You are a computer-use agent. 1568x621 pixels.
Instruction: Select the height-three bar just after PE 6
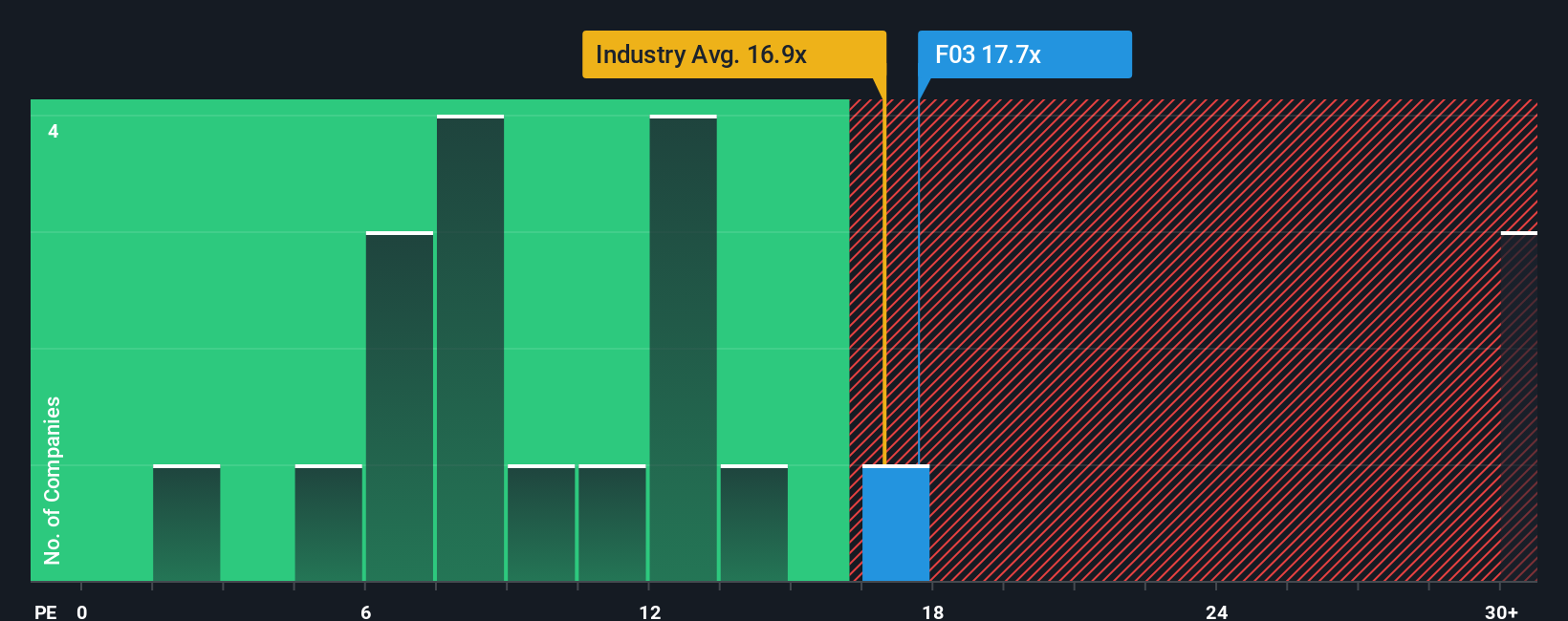coord(400,407)
